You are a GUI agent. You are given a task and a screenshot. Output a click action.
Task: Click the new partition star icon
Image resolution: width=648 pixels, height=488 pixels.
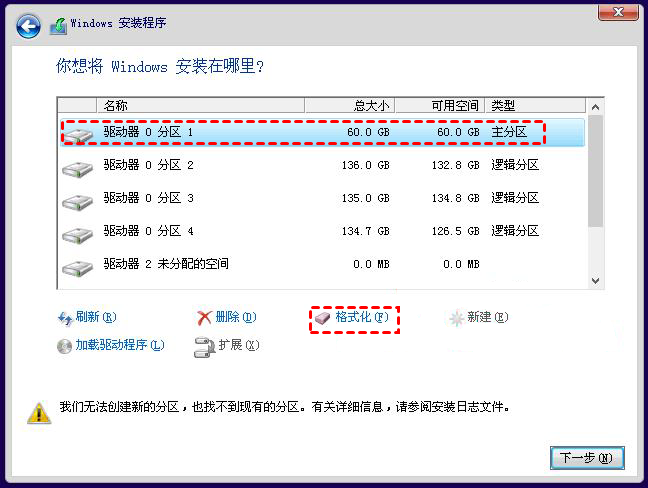click(457, 318)
